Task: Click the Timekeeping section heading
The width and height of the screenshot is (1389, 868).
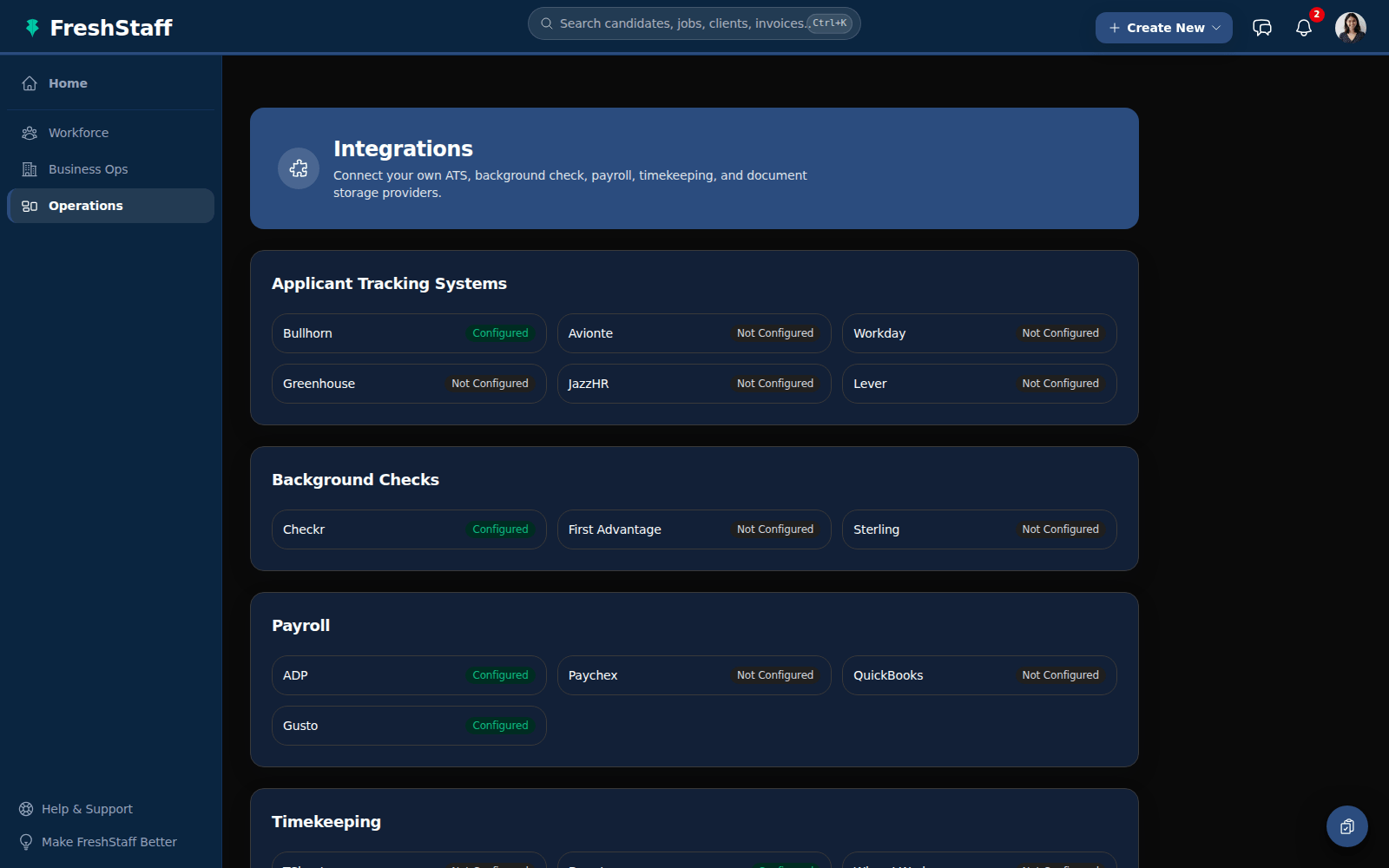Action: [326, 822]
